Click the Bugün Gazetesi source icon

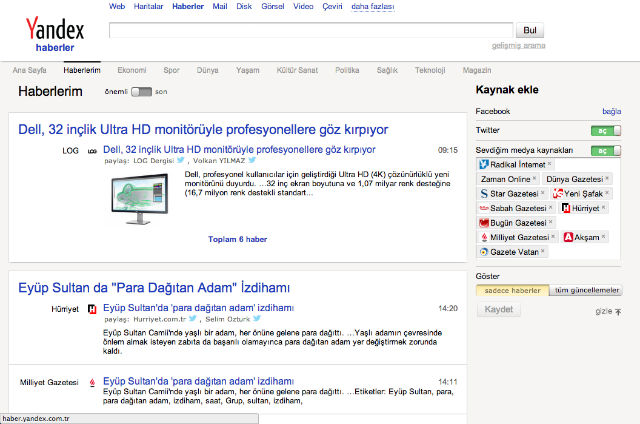pyautogui.click(x=484, y=222)
